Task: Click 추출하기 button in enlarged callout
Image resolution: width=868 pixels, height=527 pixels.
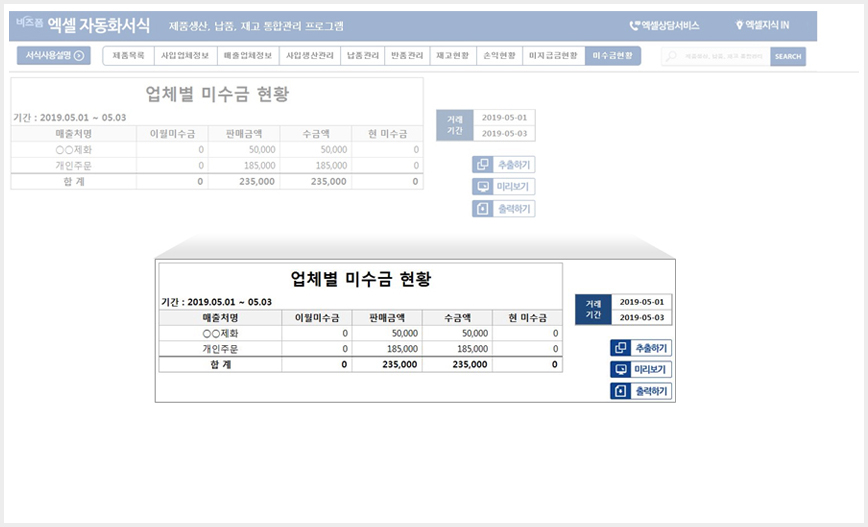Action: tap(641, 348)
